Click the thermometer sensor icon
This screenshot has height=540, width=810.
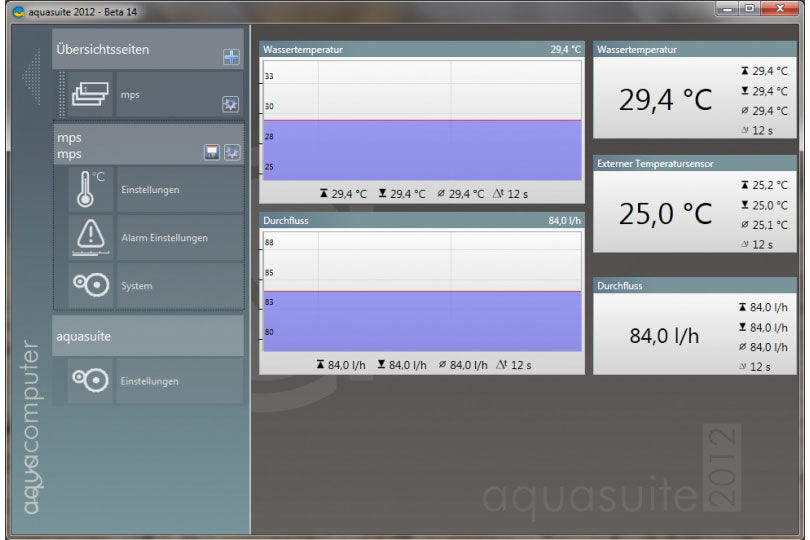[x=90, y=189]
